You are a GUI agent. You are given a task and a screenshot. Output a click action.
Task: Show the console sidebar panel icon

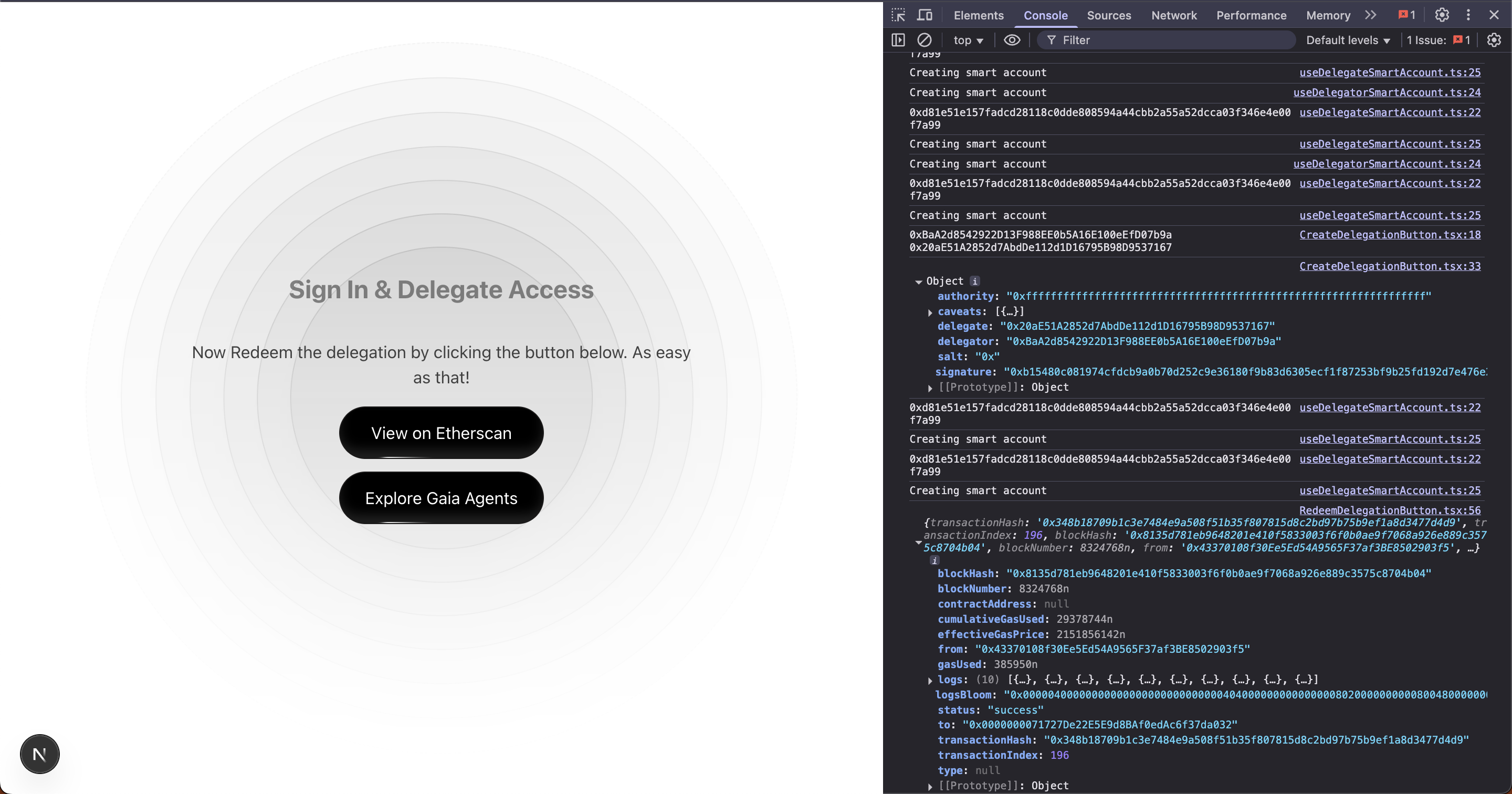tap(898, 40)
